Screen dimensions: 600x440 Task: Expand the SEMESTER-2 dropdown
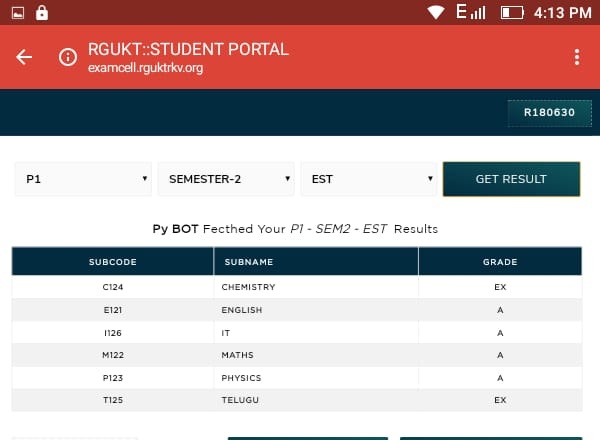pos(226,179)
